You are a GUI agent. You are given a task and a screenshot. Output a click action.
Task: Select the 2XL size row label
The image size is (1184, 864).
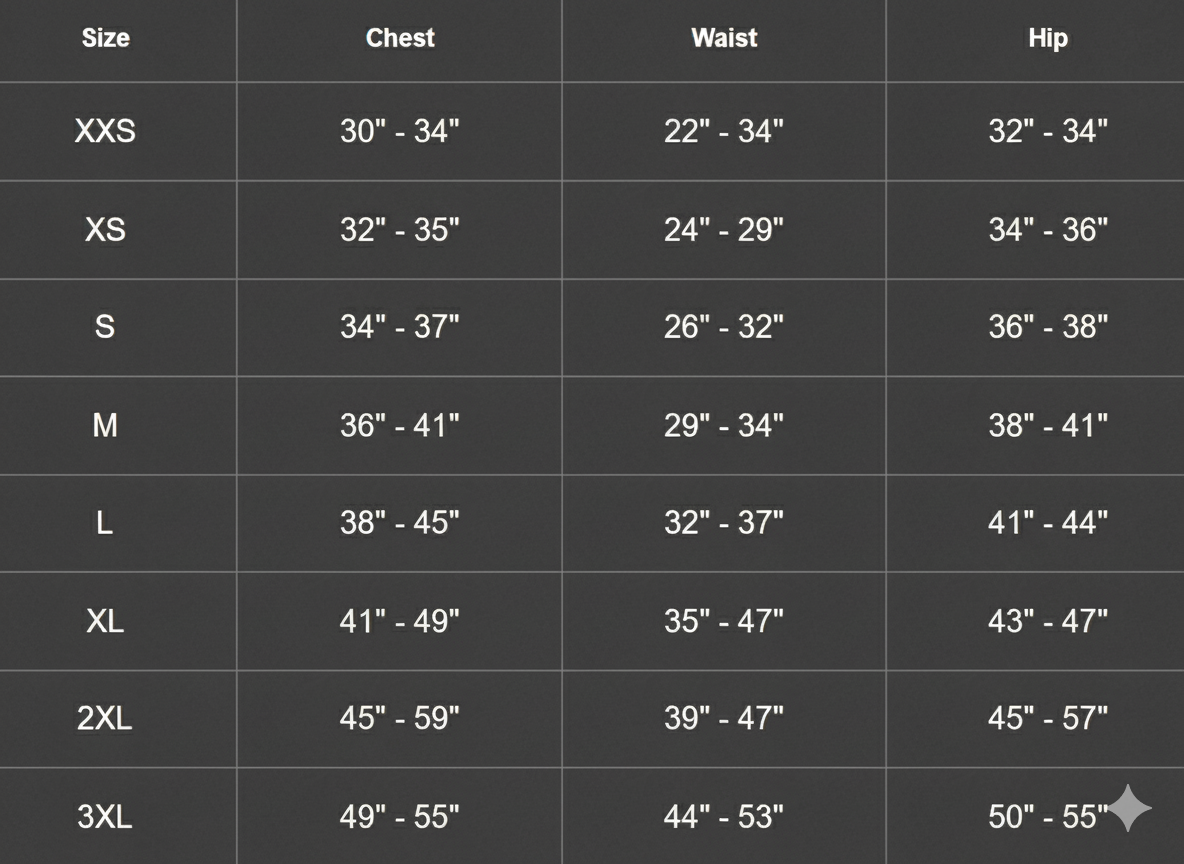pyautogui.click(x=105, y=718)
